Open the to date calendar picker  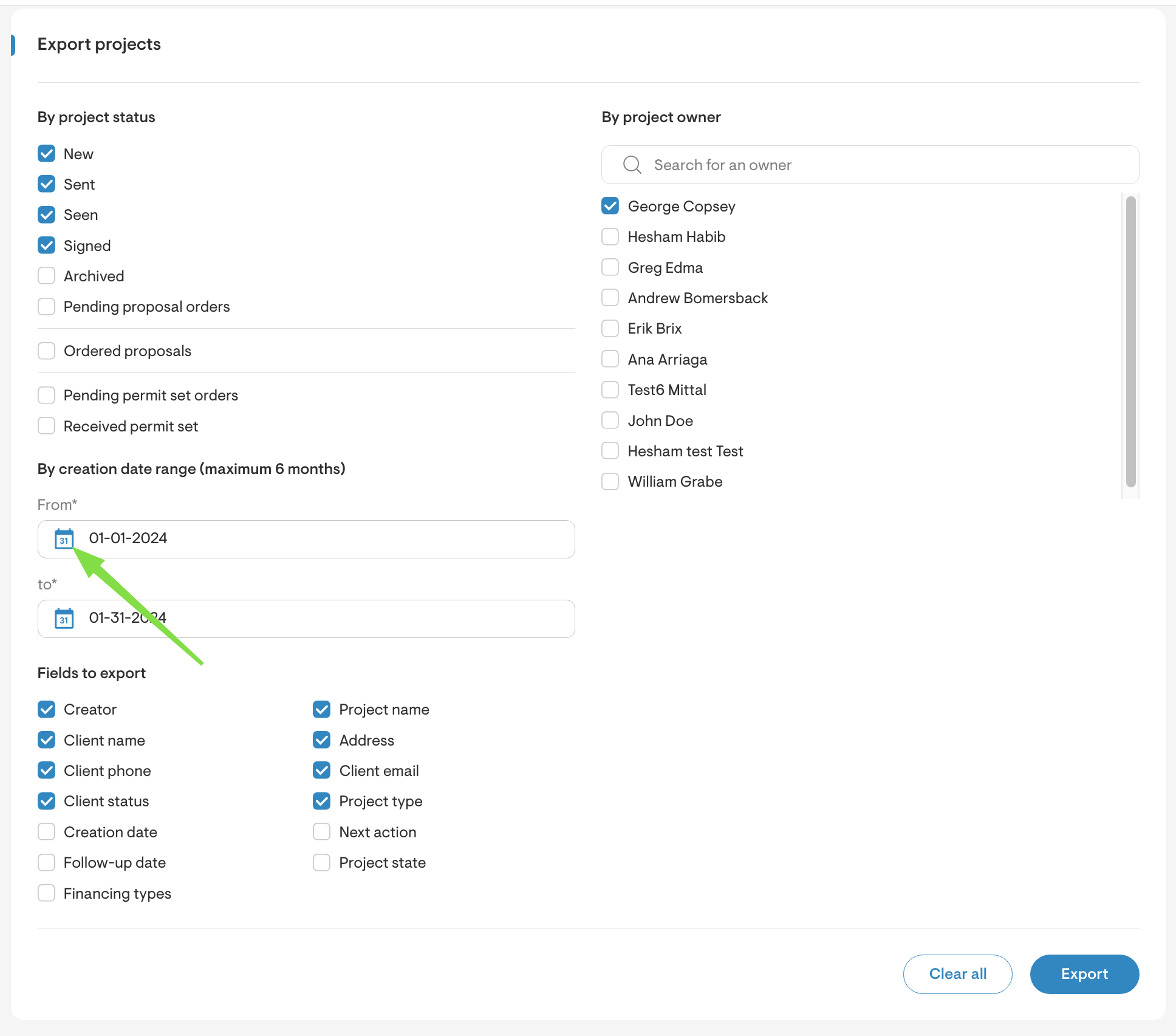[64, 619]
